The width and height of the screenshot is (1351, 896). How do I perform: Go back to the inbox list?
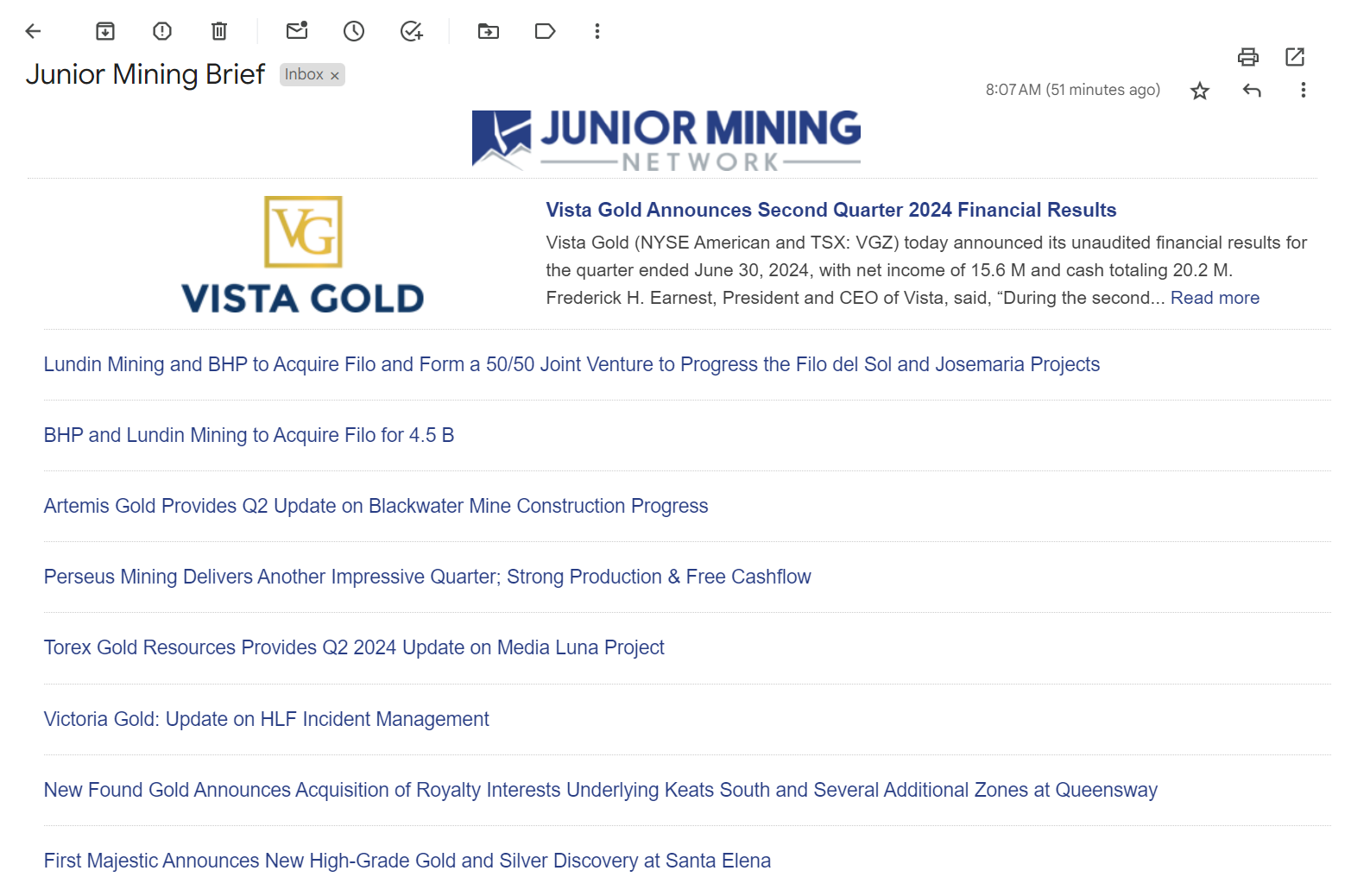[x=33, y=31]
